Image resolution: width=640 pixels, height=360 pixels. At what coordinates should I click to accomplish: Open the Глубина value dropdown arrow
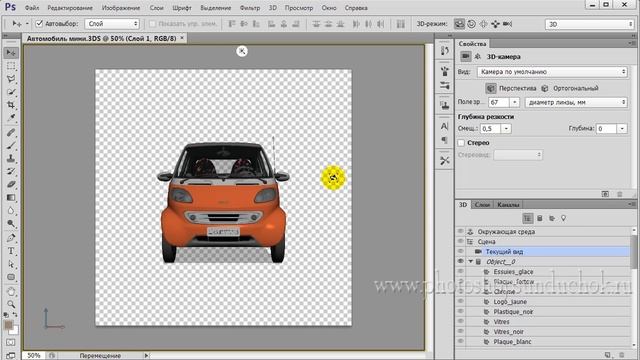622,129
